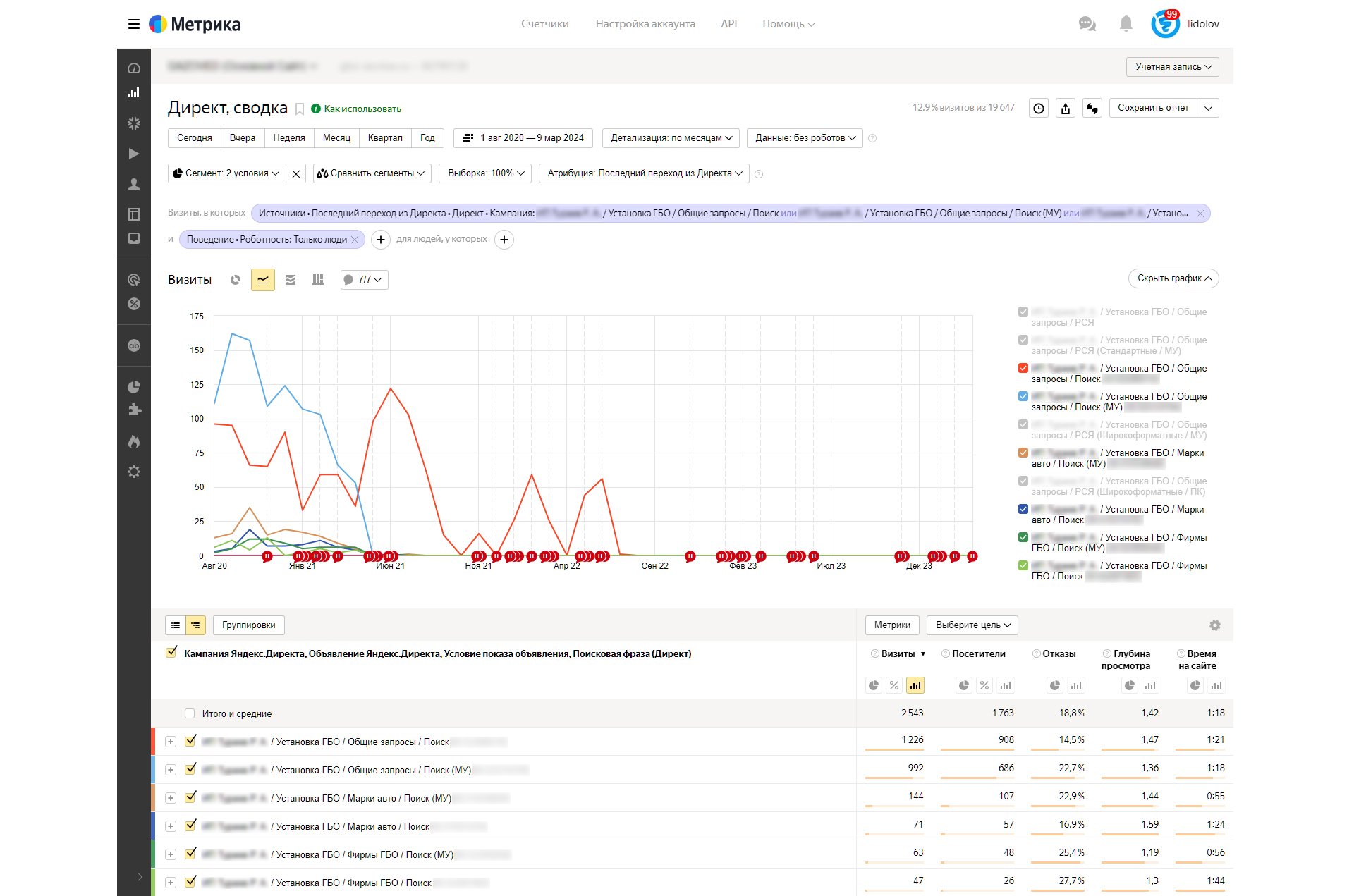1354x896 pixels.
Task: Select the line chart view icon
Action: click(x=262, y=280)
